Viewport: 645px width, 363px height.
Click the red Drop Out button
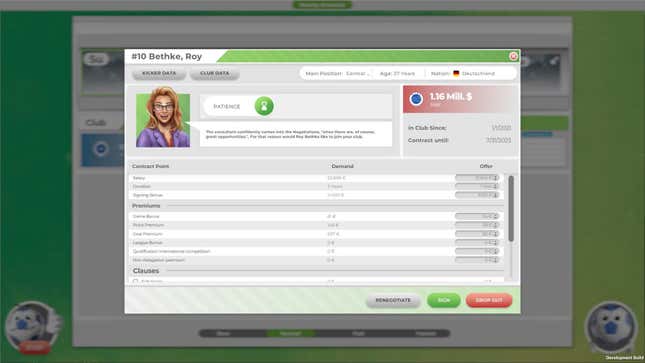point(489,300)
